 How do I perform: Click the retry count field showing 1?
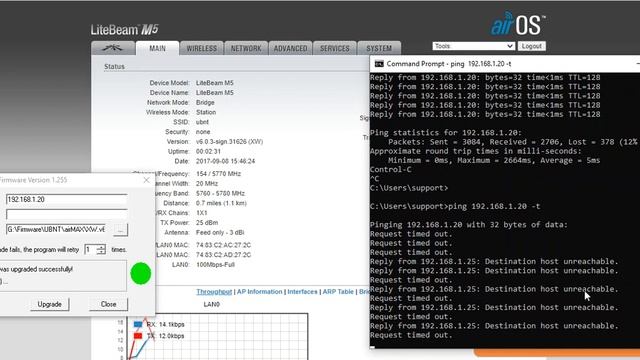click(x=90, y=249)
